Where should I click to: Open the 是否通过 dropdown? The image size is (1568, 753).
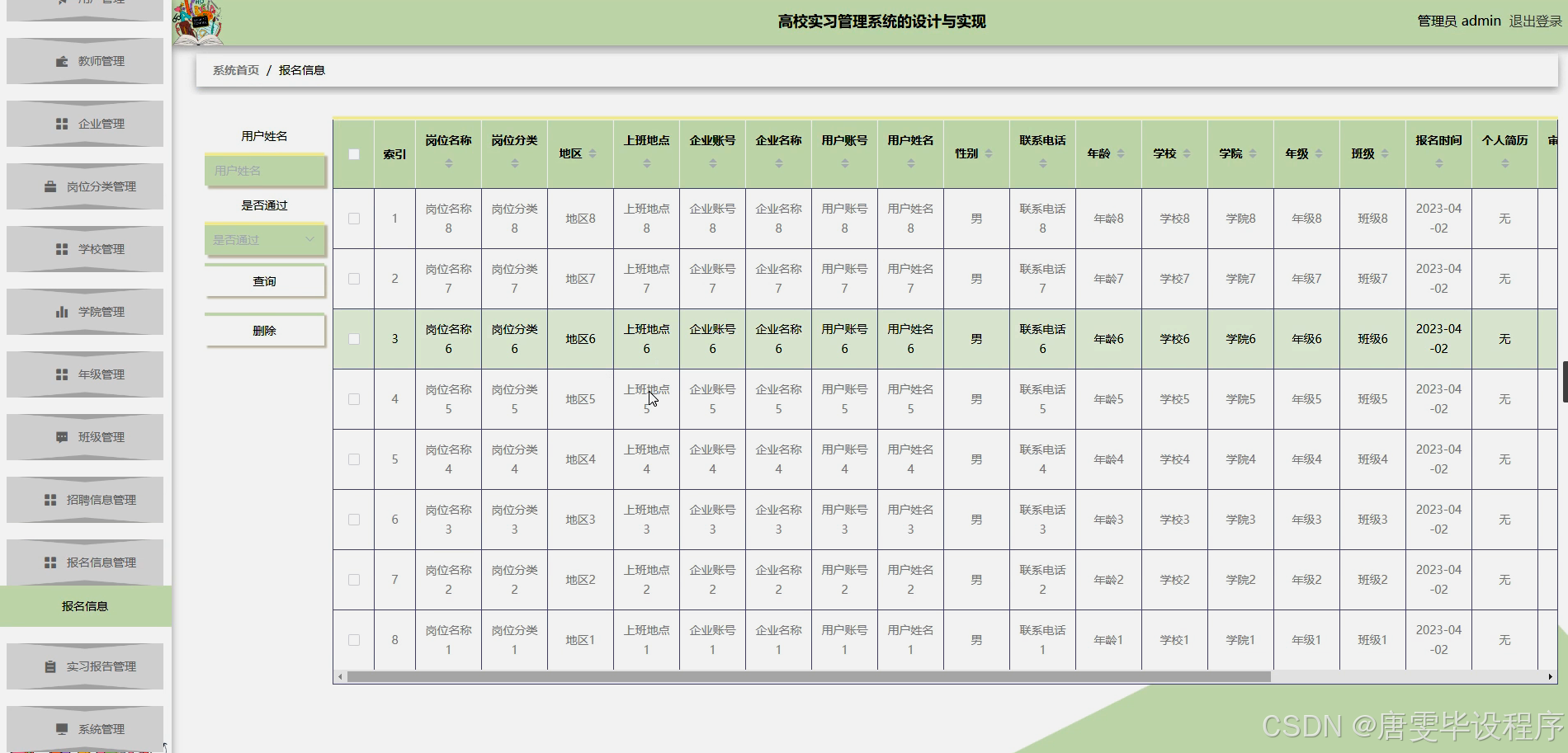263,240
